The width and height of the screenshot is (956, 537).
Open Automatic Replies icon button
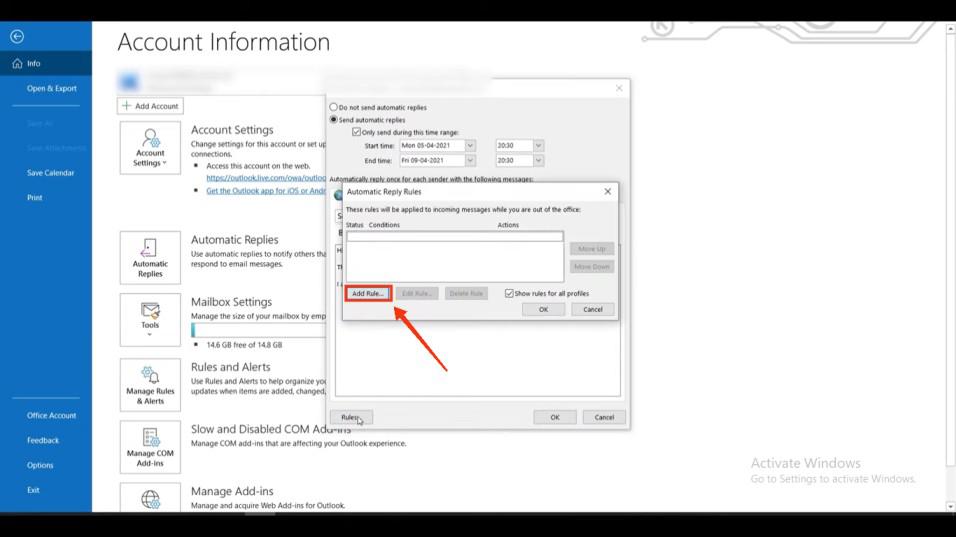pyautogui.click(x=150, y=258)
